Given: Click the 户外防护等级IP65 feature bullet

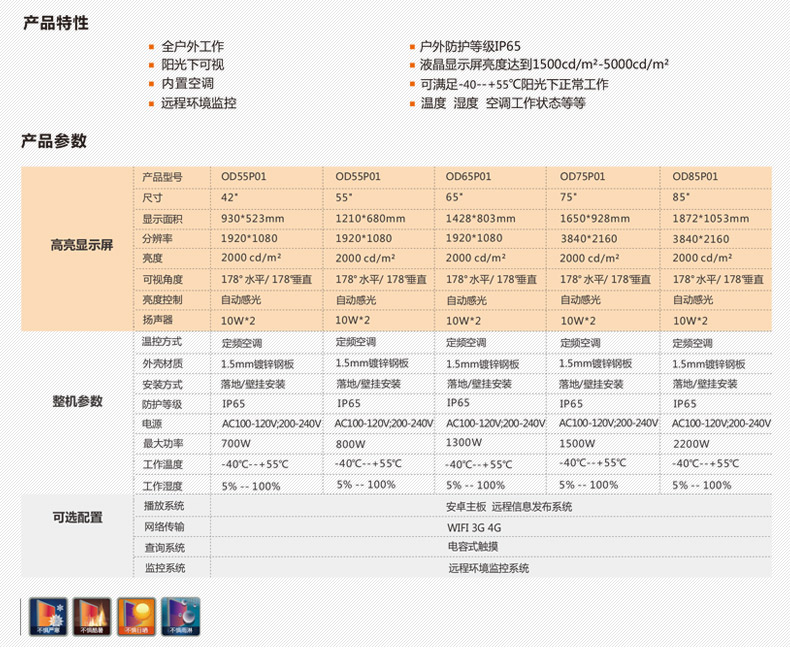Looking at the screenshot, I should [468, 46].
